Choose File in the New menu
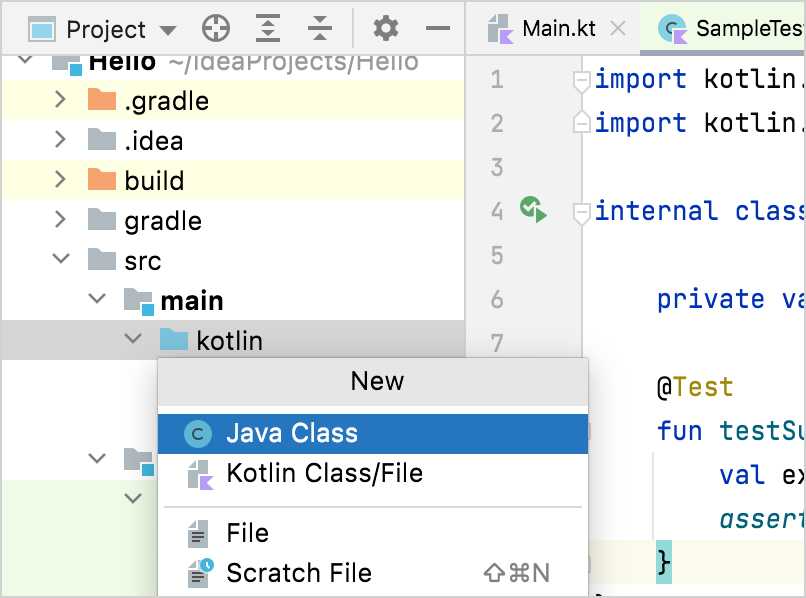 (247, 533)
